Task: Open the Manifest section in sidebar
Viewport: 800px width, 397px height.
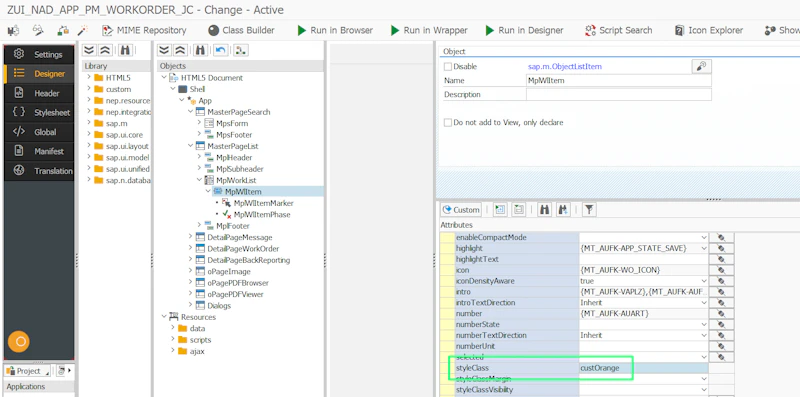Action: [40, 152]
